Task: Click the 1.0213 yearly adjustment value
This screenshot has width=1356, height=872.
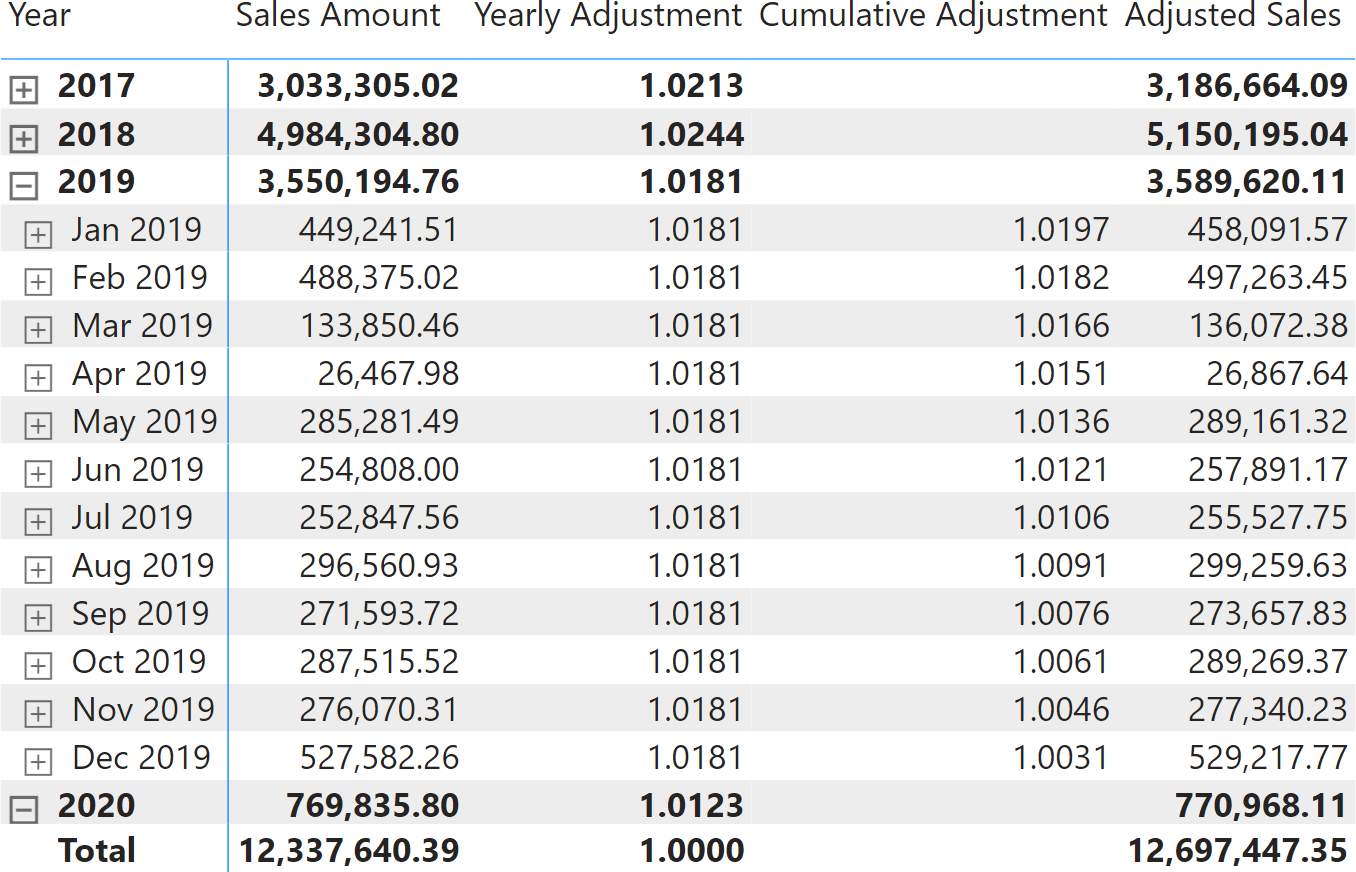Action: 692,86
